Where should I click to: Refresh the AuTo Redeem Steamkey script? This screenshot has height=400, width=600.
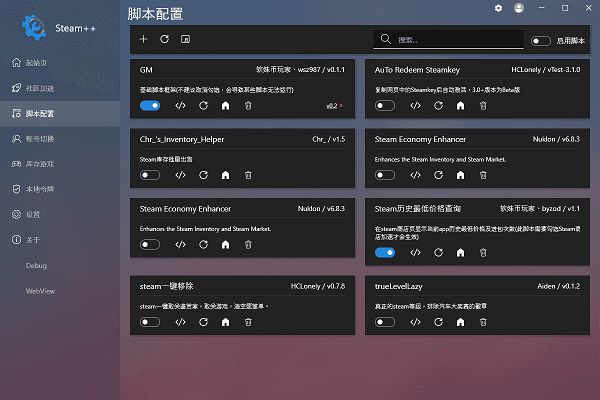pos(438,106)
